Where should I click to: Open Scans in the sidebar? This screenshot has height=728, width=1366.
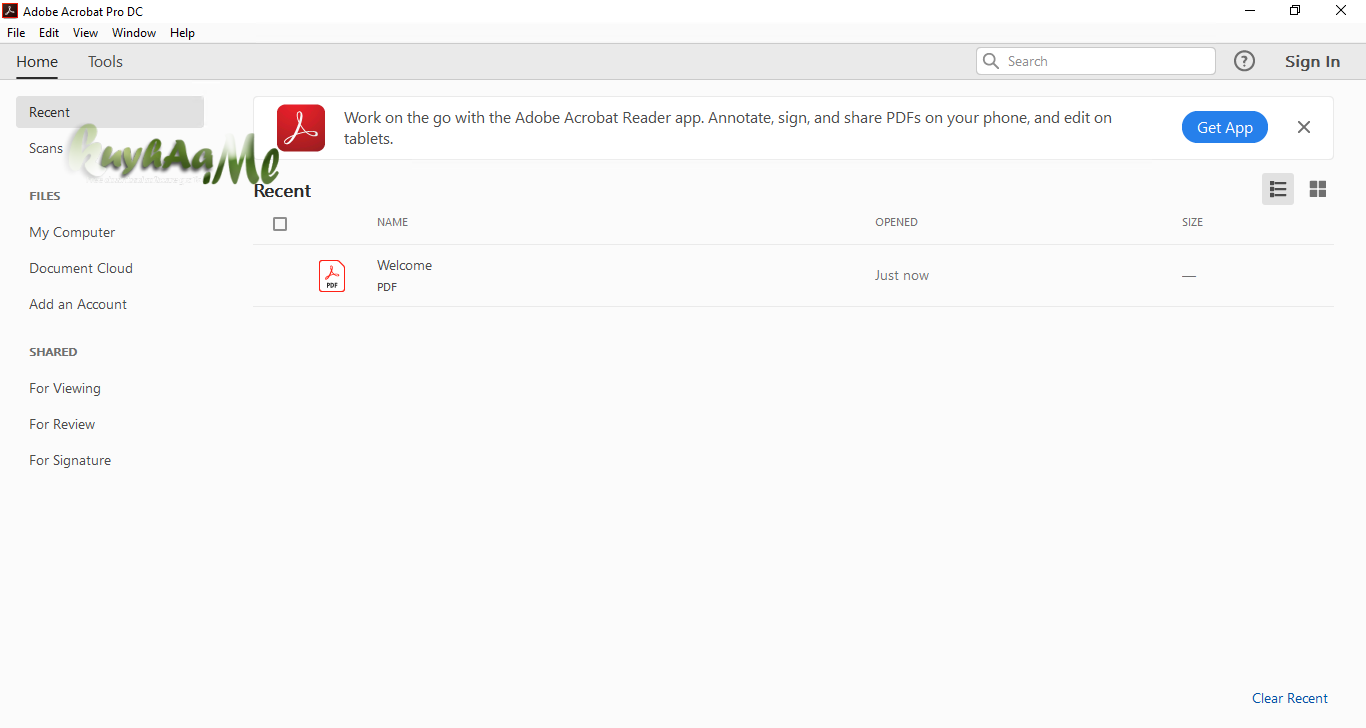[46, 148]
